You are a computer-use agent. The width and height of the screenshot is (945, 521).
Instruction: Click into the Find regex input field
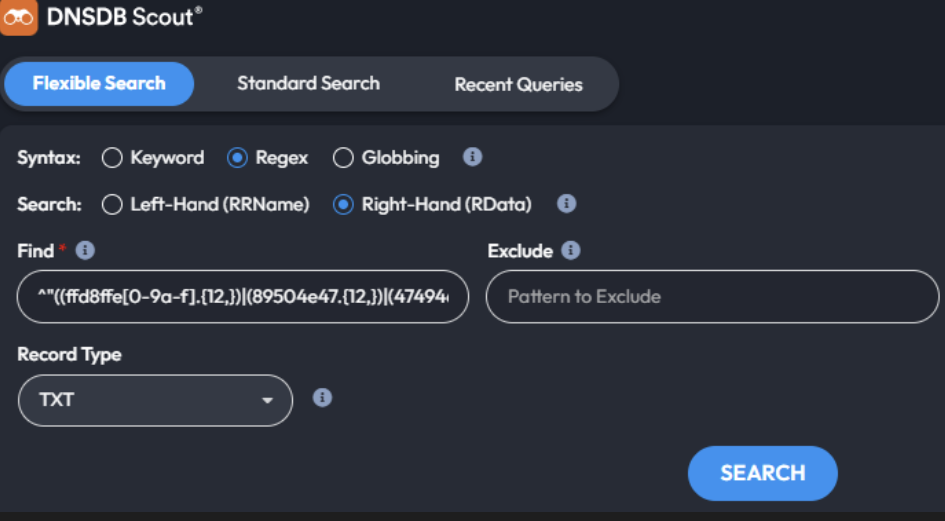(243, 297)
